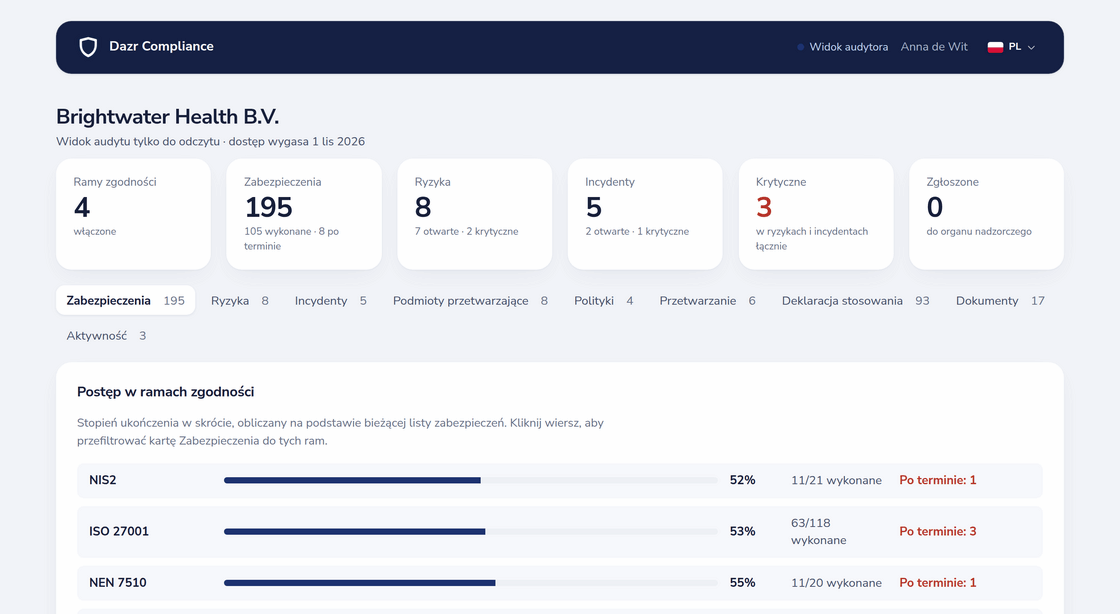Screen dimensions: 1120x614
Task: Click the Dazr Compliance shield logo
Action: [88, 47]
